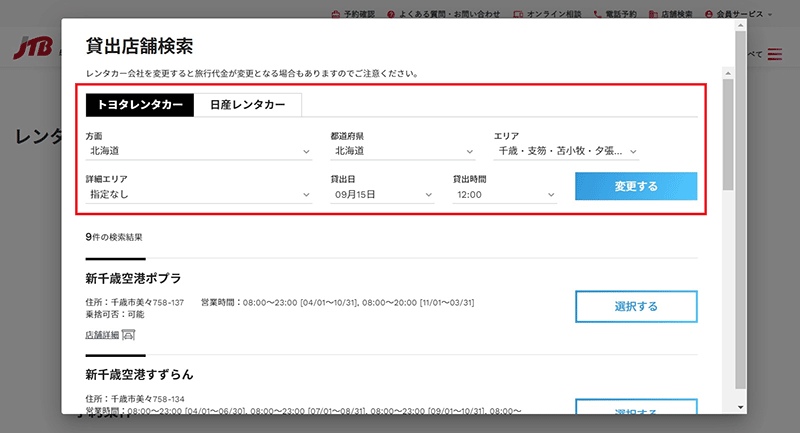
Task: Click the window icon beside 店舗詳細
Action: pyautogui.click(x=128, y=334)
